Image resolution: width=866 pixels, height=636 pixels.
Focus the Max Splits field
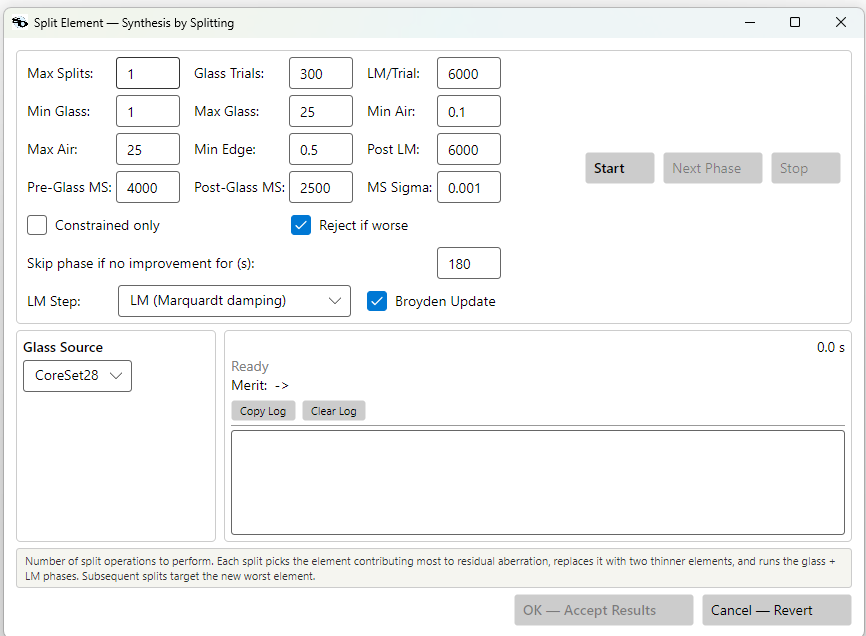pyautogui.click(x=148, y=73)
